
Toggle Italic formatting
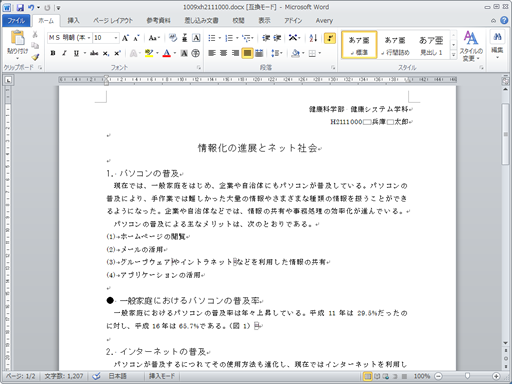64,53
